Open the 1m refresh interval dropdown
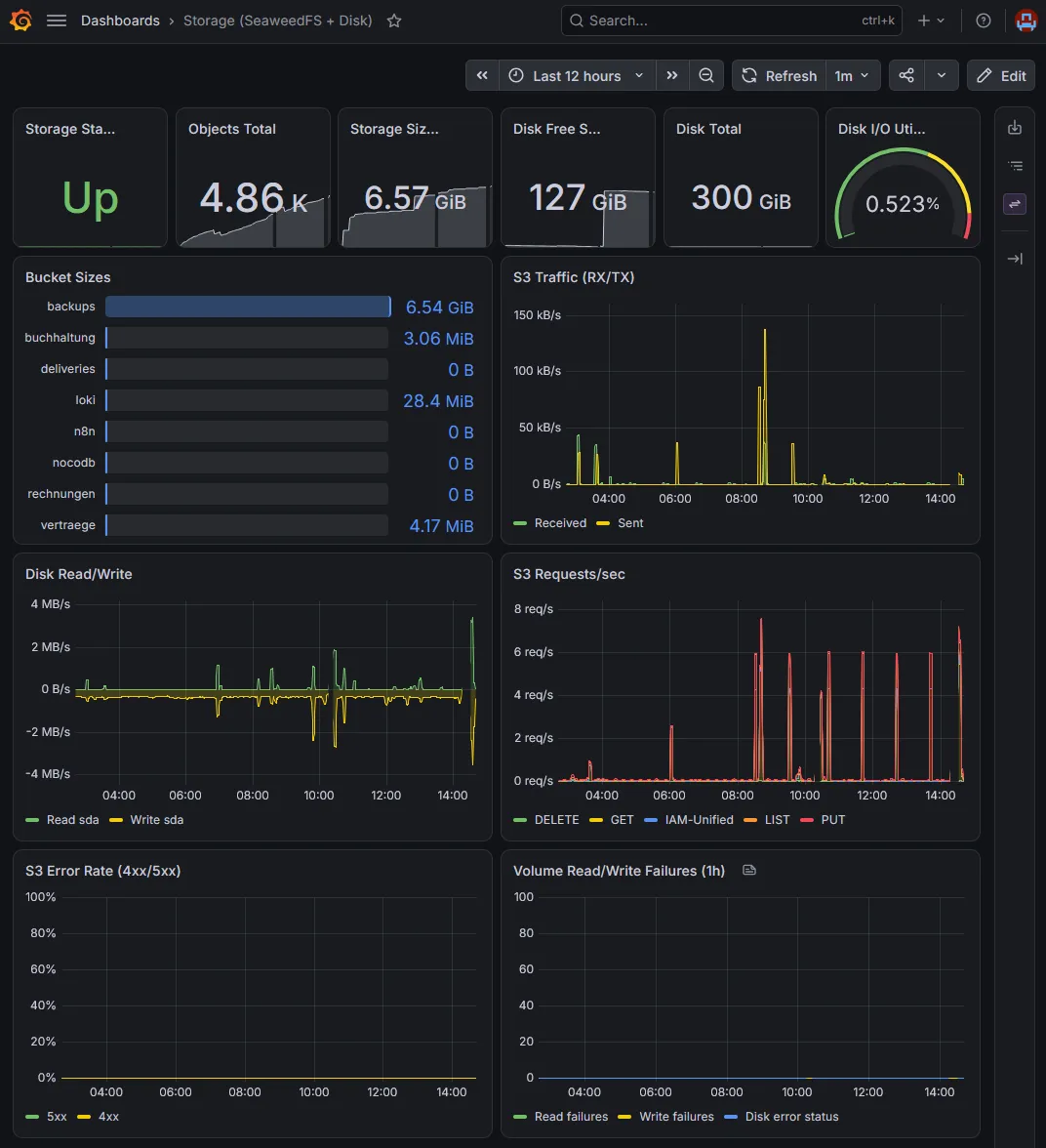Viewport: 1046px width, 1148px height. pos(853,75)
